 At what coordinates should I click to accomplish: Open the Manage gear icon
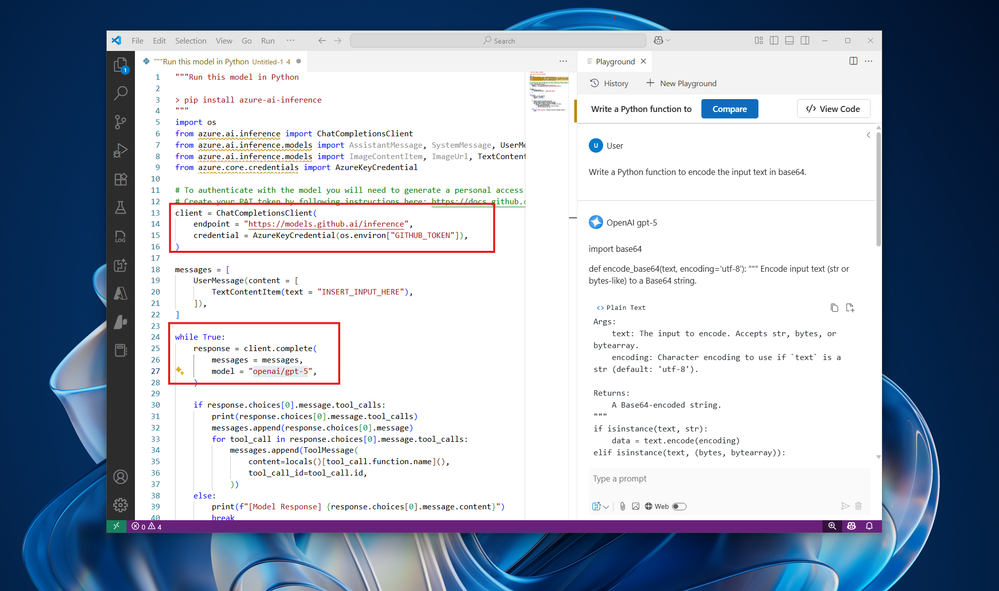(x=120, y=505)
